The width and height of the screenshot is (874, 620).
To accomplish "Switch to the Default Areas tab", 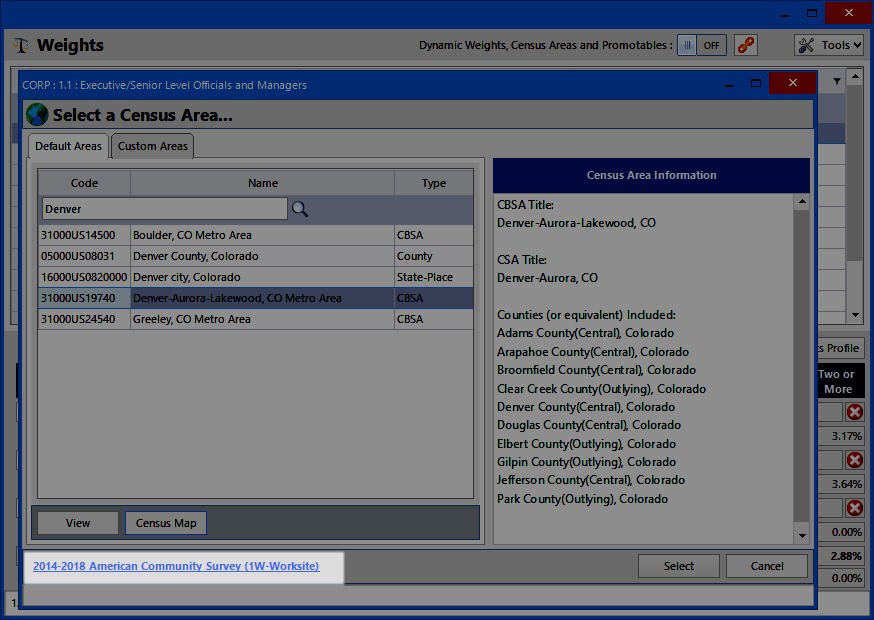I will coord(68,146).
